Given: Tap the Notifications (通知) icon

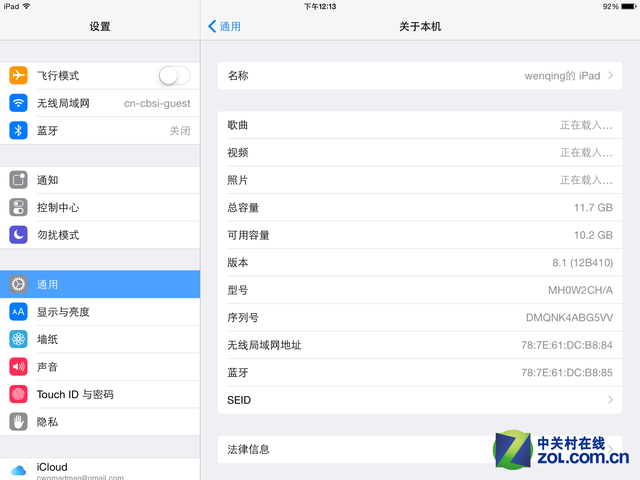Looking at the screenshot, I should [x=18, y=180].
